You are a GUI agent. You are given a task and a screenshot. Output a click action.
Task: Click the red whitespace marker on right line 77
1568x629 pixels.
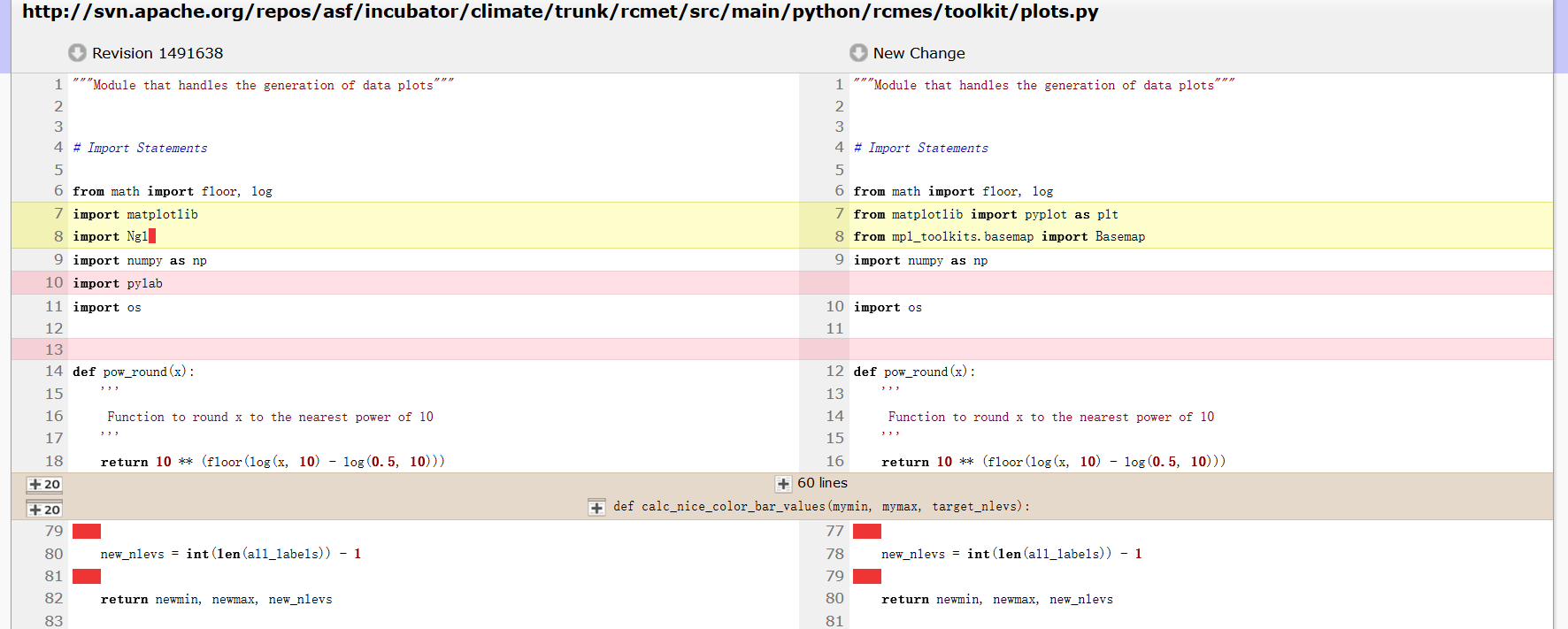tap(867, 531)
